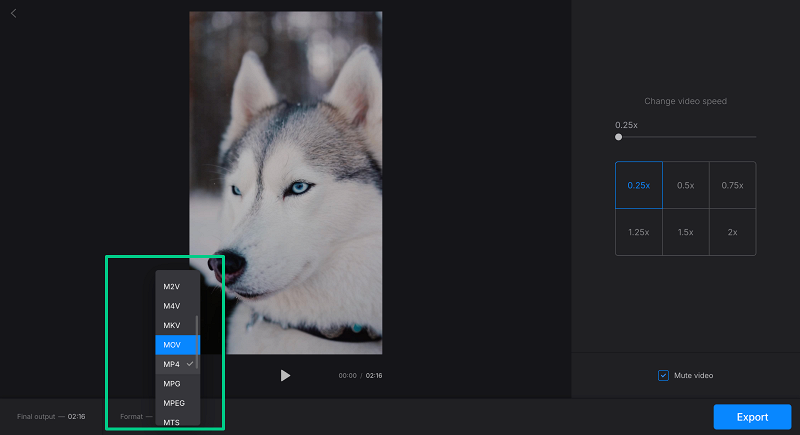Export the video with Export button
The image size is (800, 435).
(752, 417)
